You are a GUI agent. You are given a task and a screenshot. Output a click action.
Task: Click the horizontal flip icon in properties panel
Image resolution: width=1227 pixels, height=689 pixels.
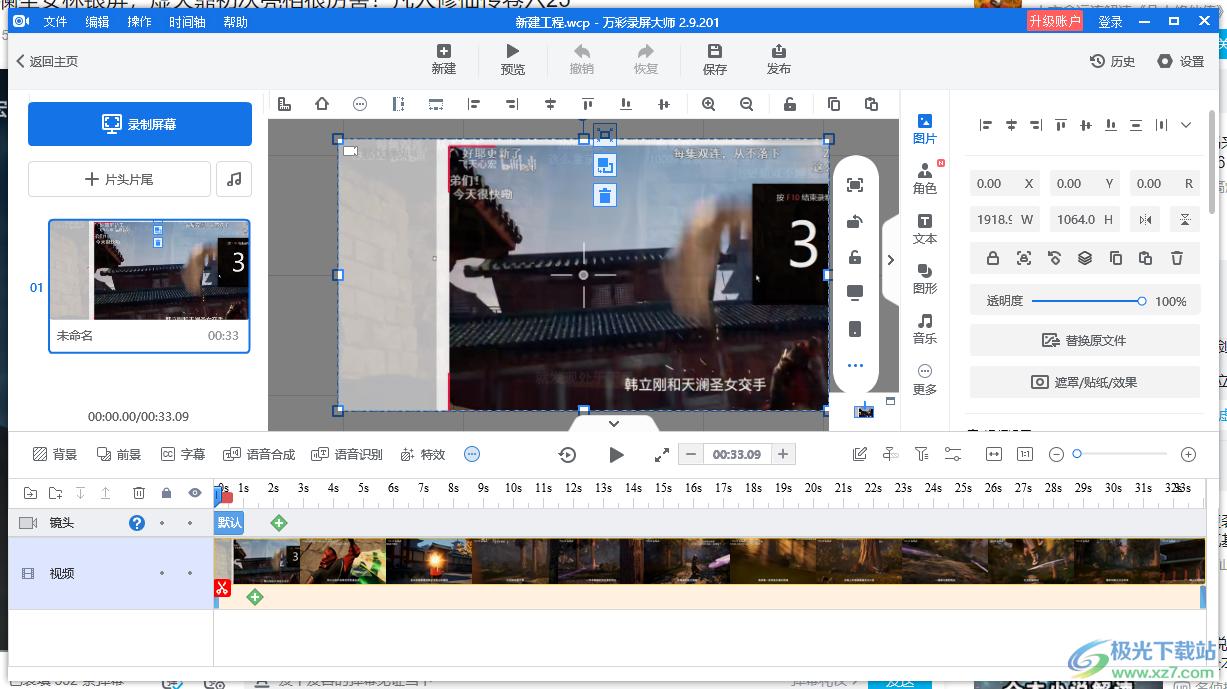[1145, 219]
